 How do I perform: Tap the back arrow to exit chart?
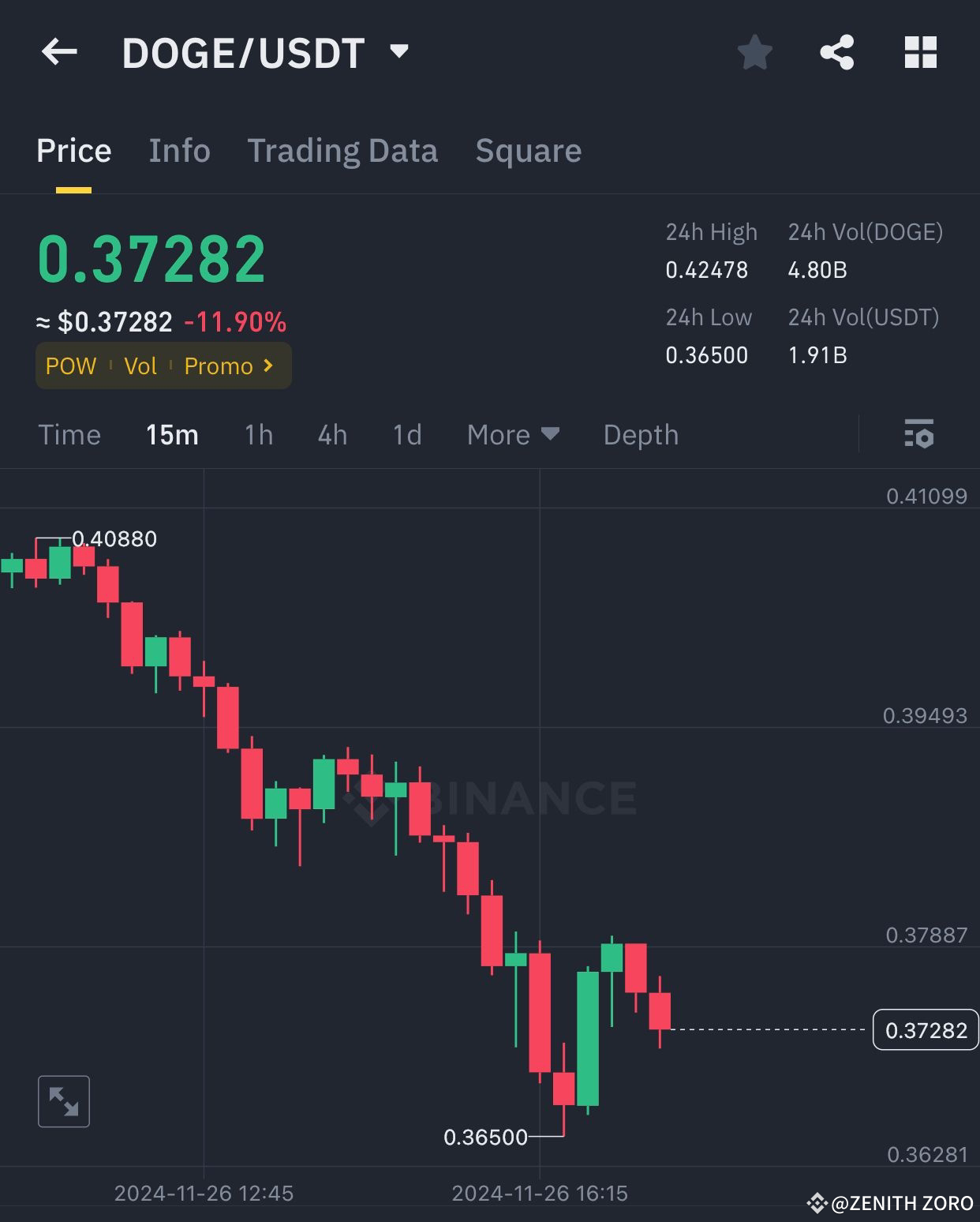point(59,52)
